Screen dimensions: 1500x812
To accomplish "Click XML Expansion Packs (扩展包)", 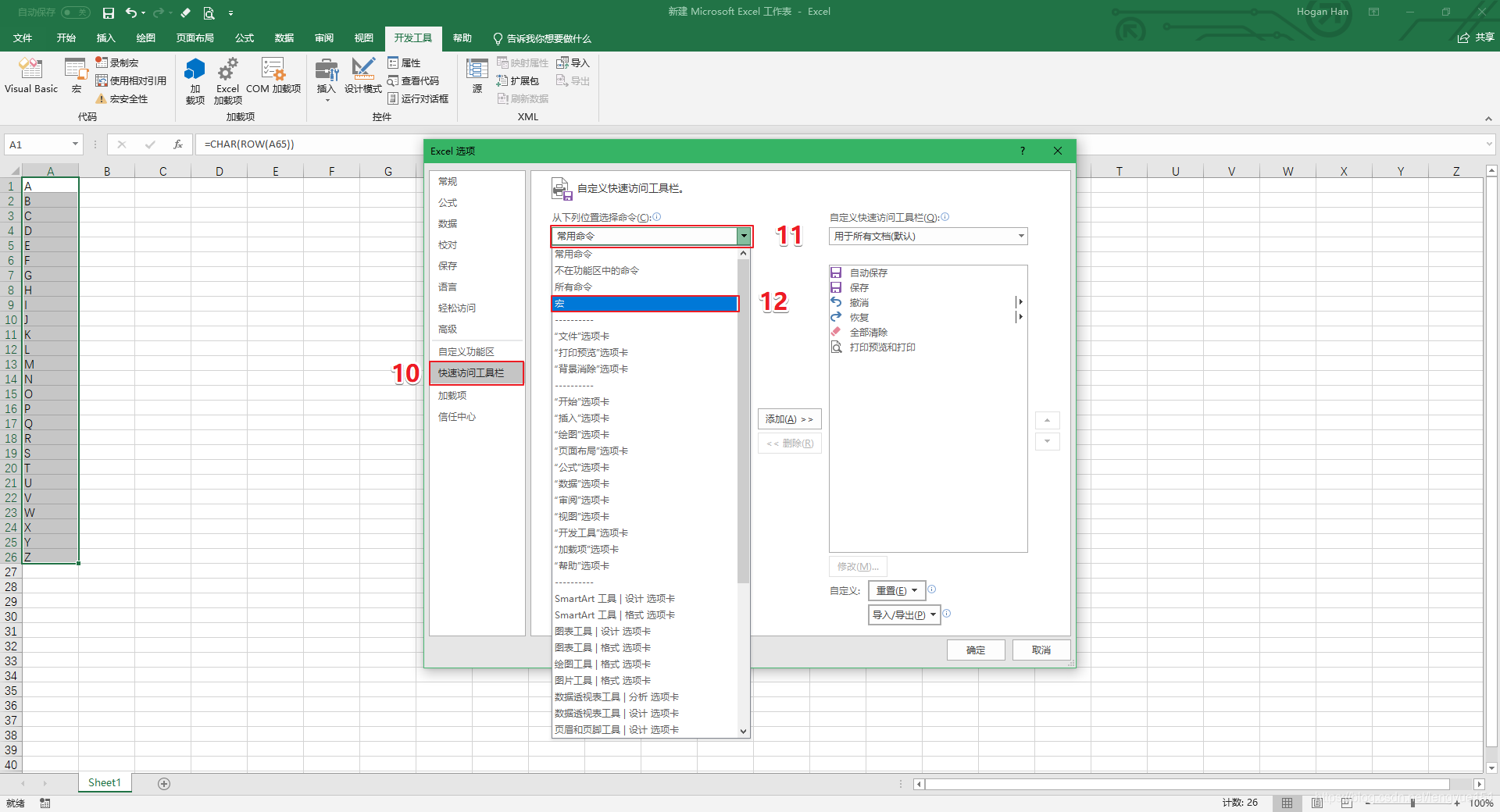I will point(518,80).
